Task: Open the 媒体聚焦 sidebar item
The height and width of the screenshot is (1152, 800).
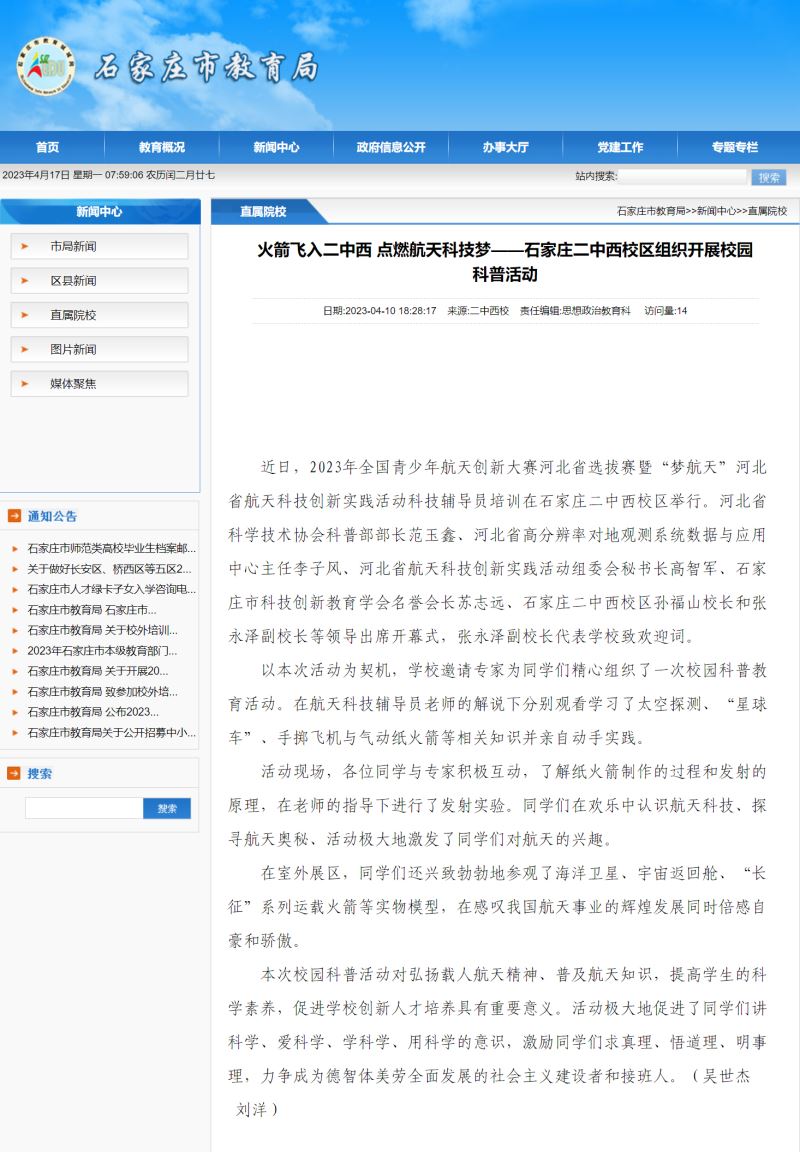Action: [74, 383]
